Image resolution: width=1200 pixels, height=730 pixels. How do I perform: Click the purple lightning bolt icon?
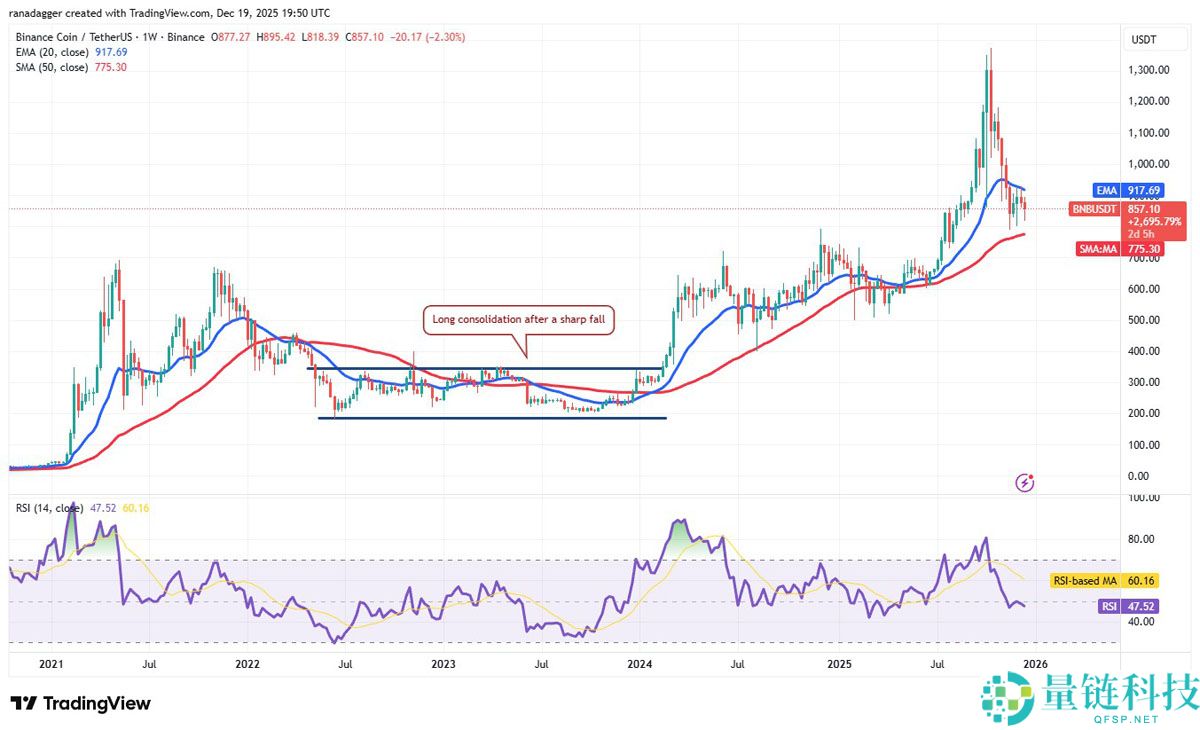(x=1024, y=483)
